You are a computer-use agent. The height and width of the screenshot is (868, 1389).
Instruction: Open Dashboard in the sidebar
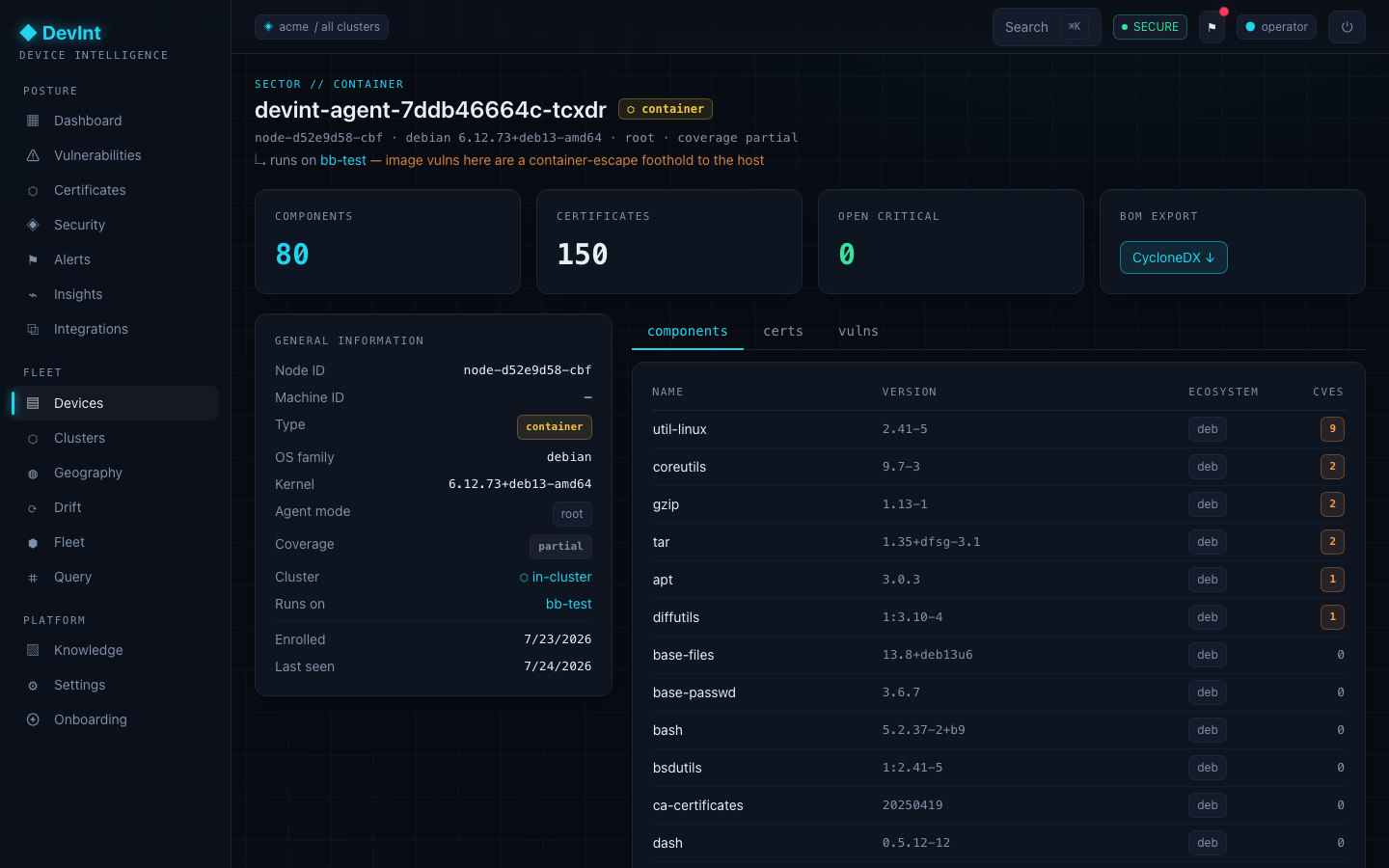tap(115, 121)
